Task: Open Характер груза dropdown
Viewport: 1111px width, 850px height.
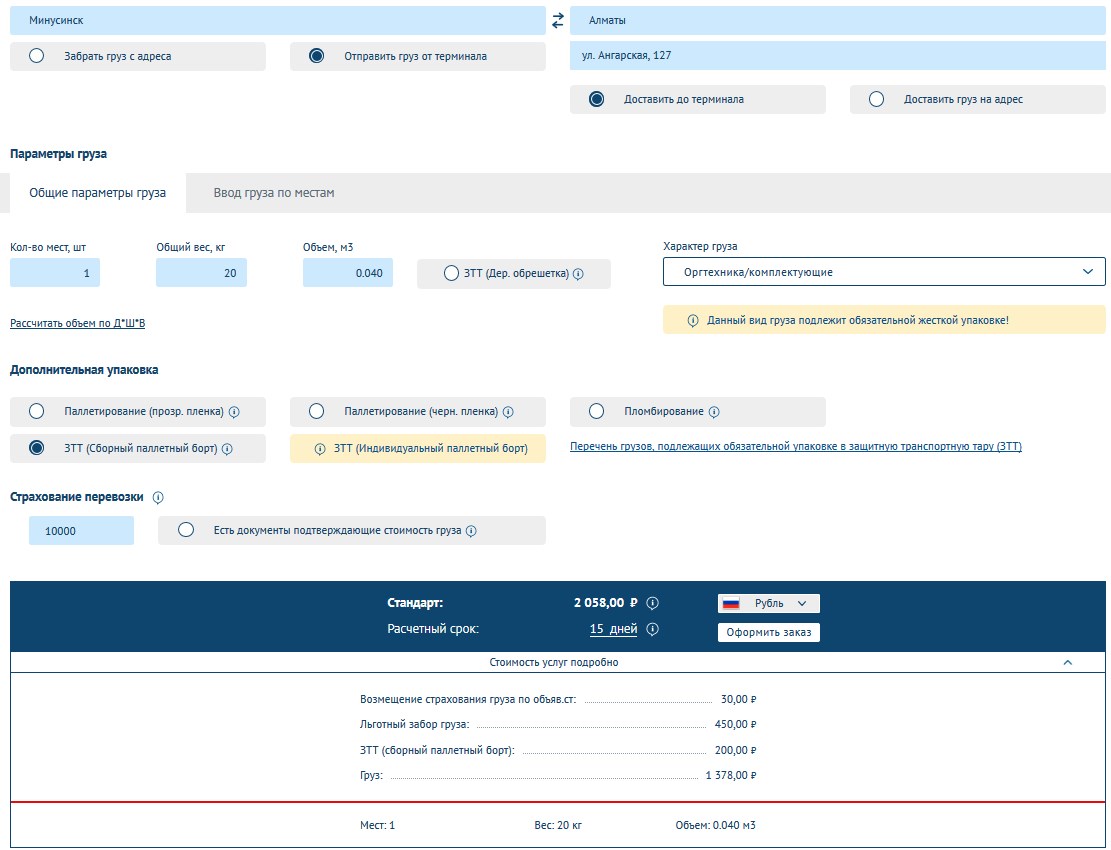Action: (884, 272)
